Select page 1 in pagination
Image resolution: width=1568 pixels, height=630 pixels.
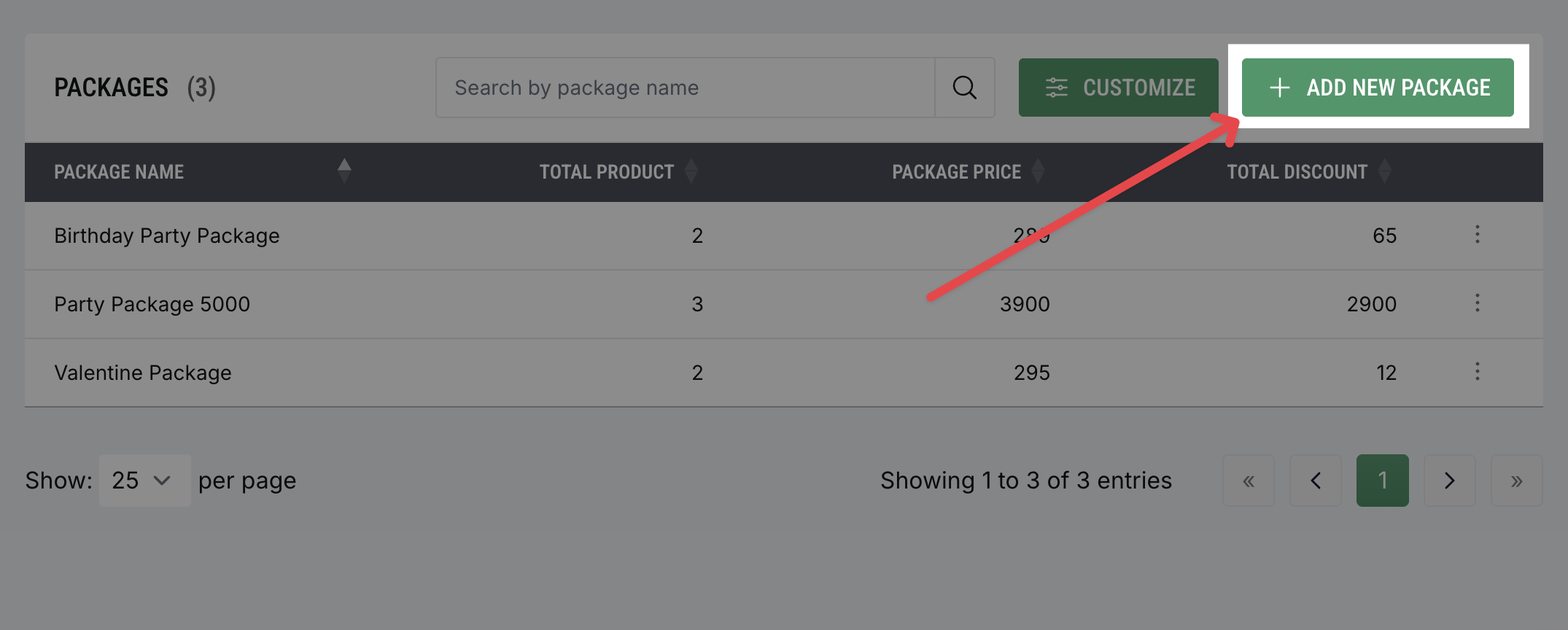[x=1382, y=481]
